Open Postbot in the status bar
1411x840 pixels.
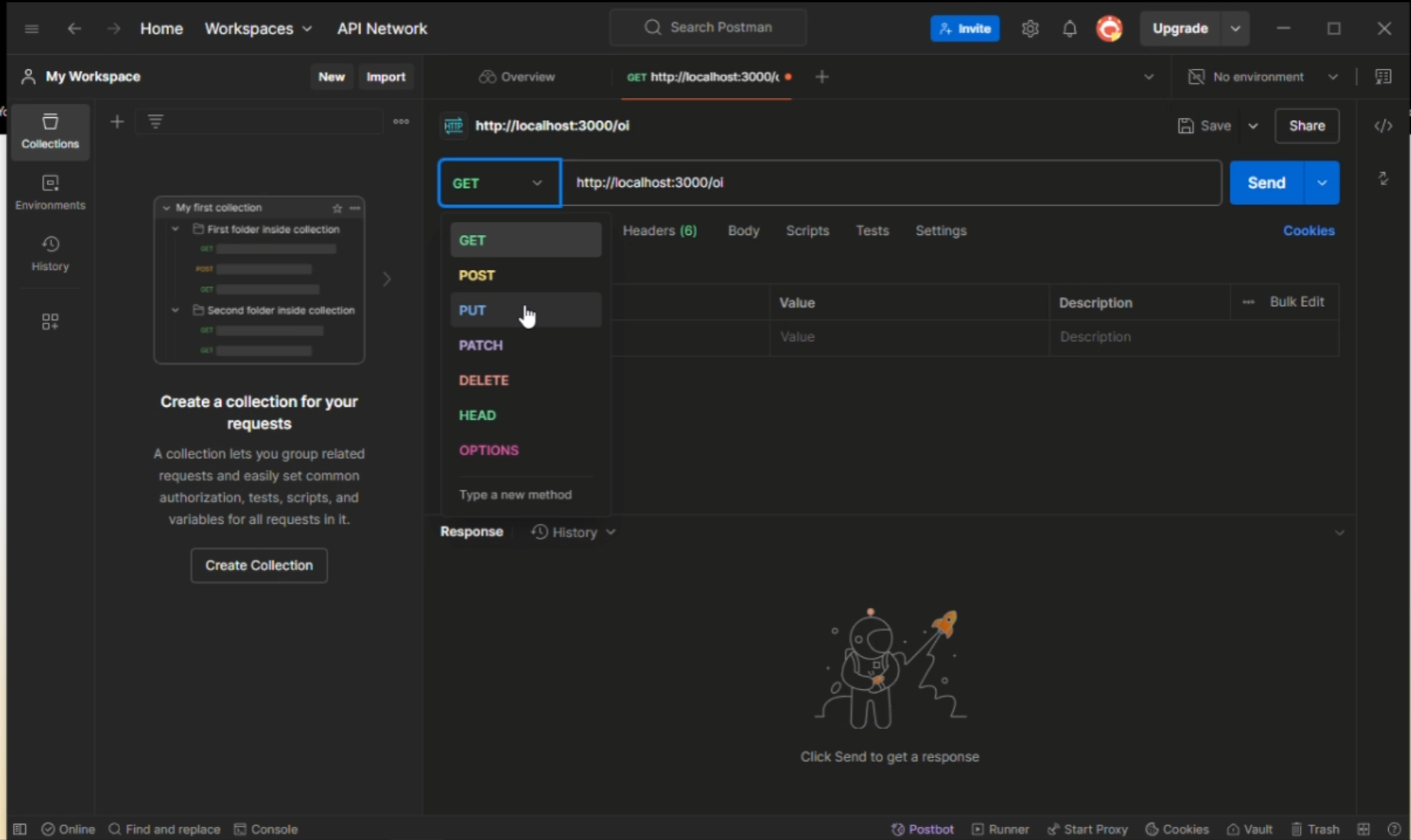point(923,829)
